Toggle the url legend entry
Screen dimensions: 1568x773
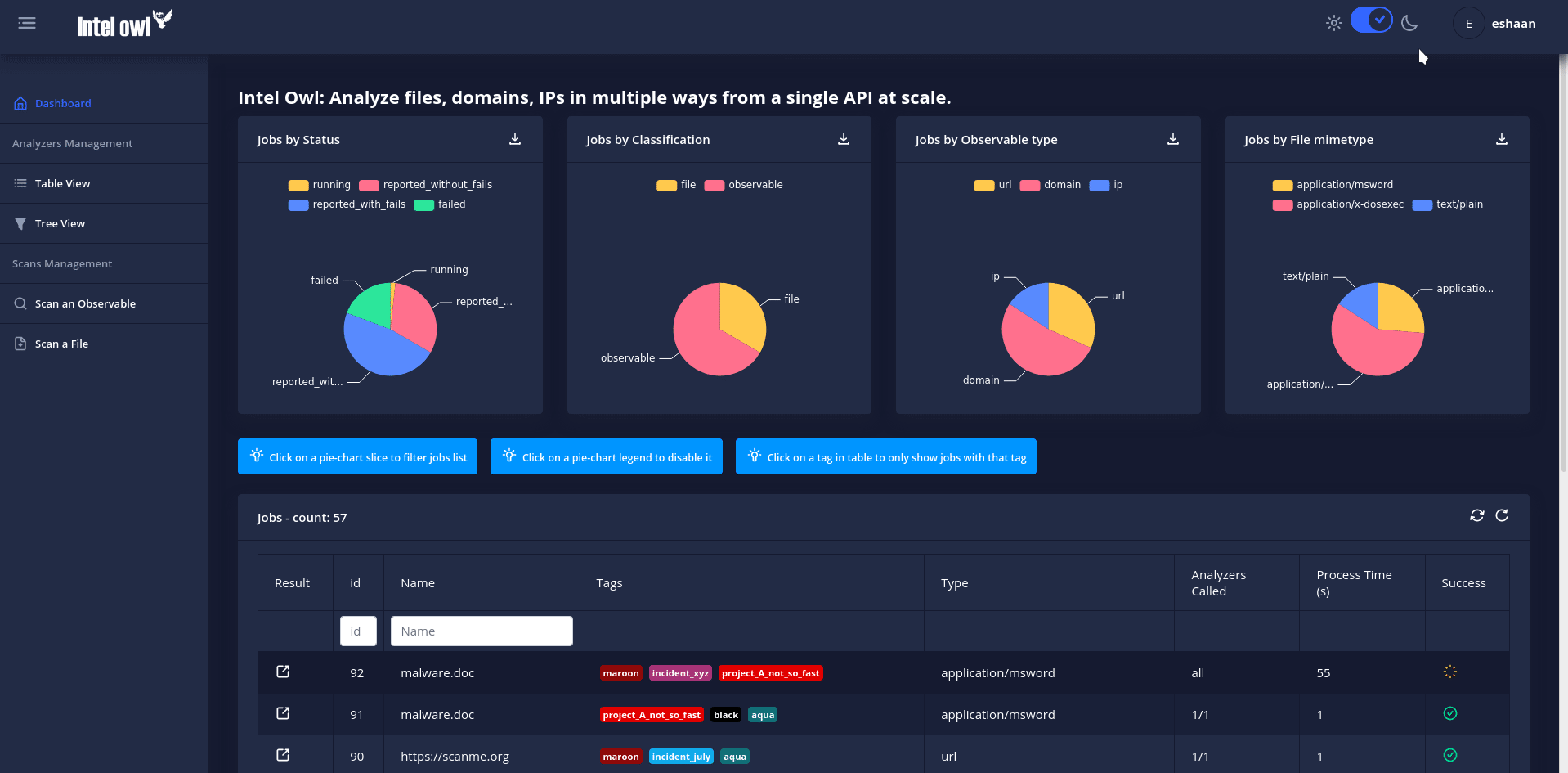(992, 185)
